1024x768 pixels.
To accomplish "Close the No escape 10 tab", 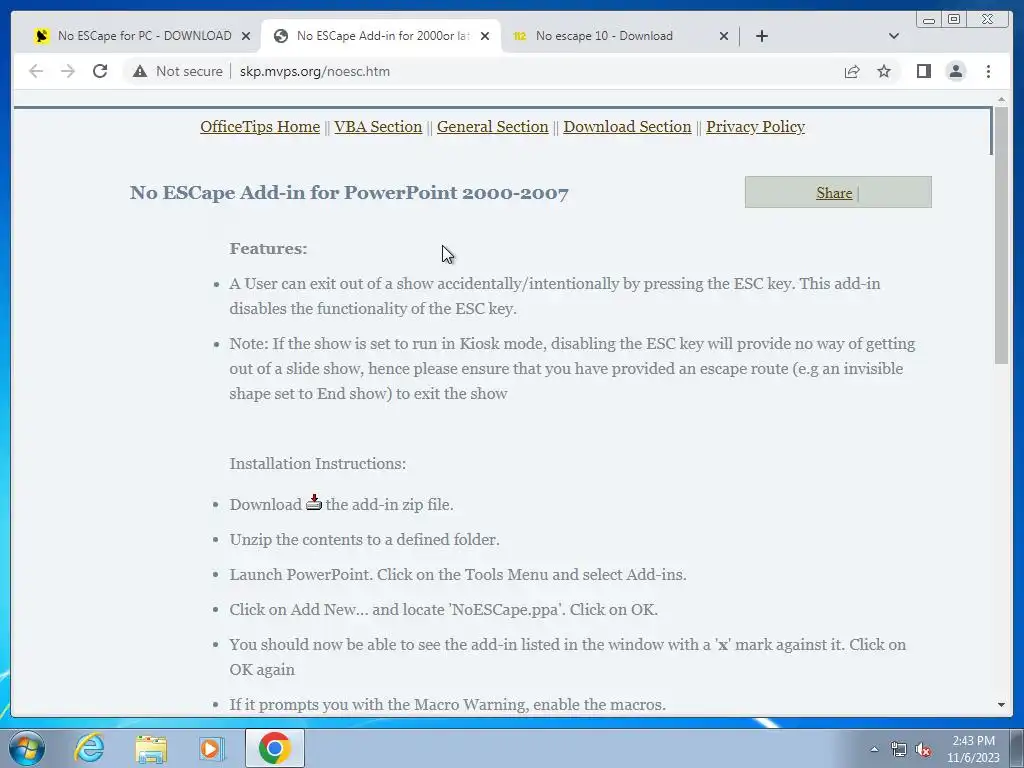I will pos(724,36).
